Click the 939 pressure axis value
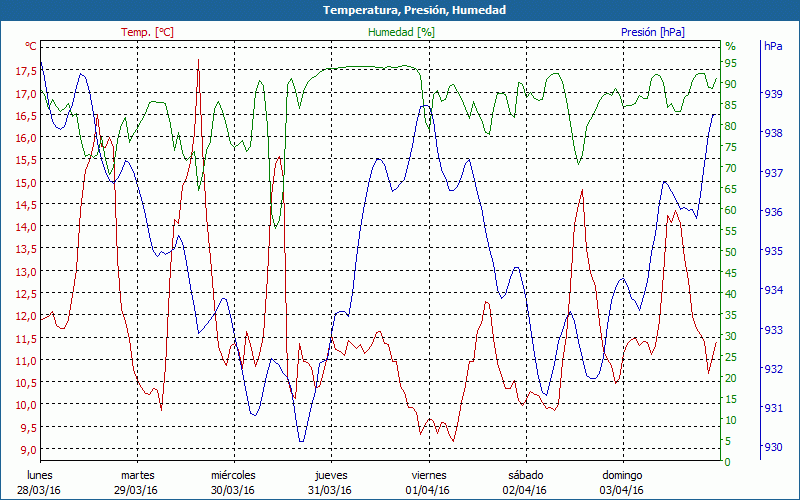This screenshot has width=800, height=500. click(x=773, y=94)
